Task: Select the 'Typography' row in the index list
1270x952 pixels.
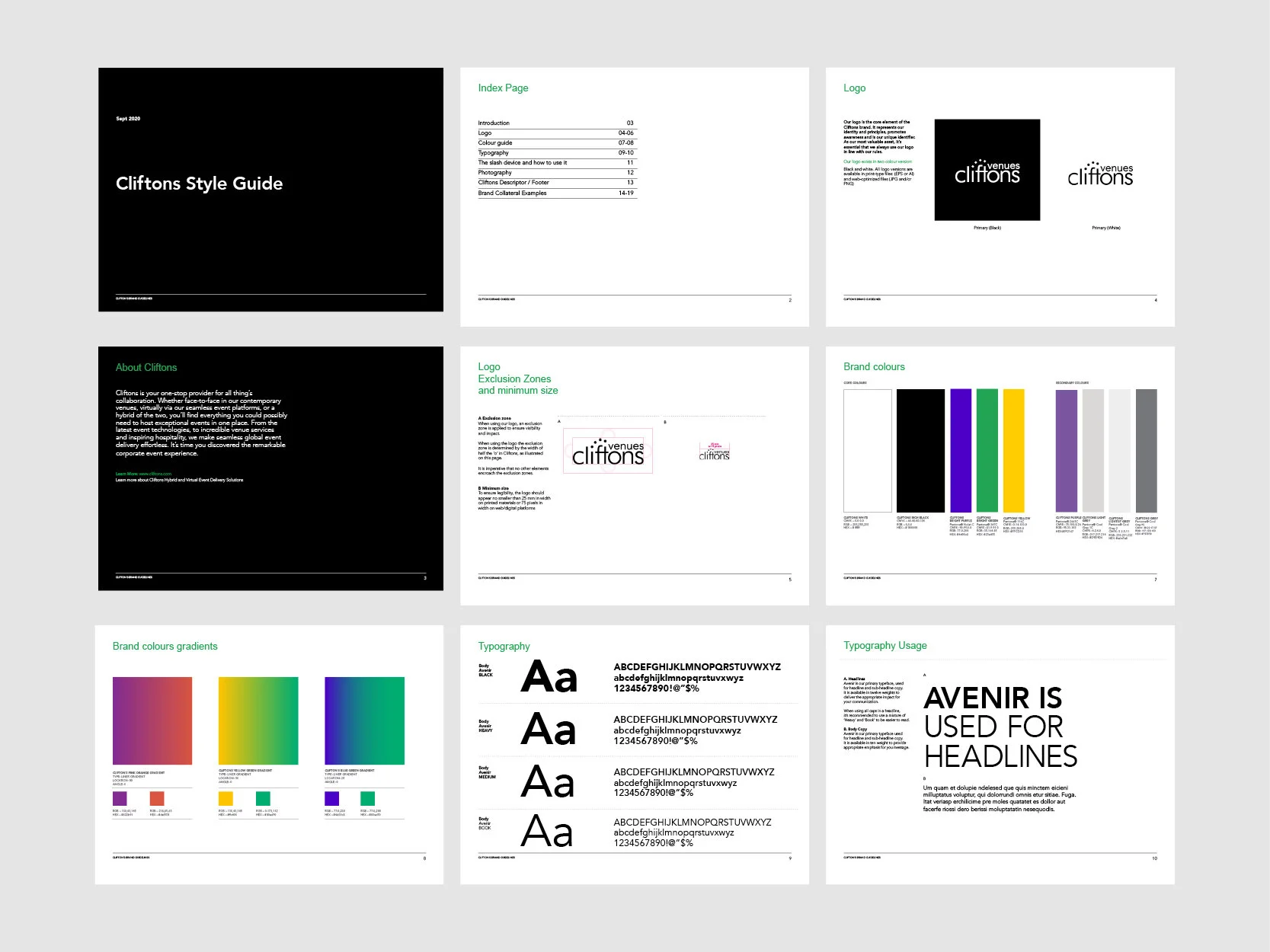Action: [x=556, y=152]
